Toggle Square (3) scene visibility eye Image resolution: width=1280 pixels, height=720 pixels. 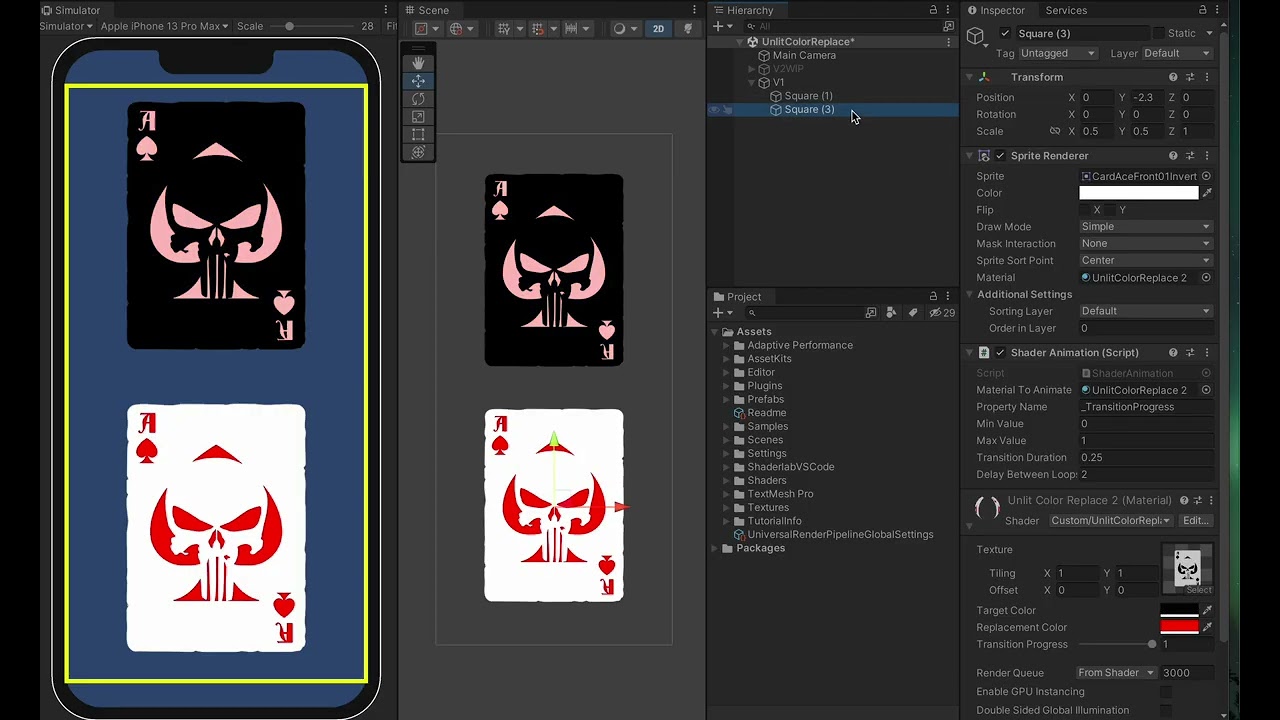point(714,110)
